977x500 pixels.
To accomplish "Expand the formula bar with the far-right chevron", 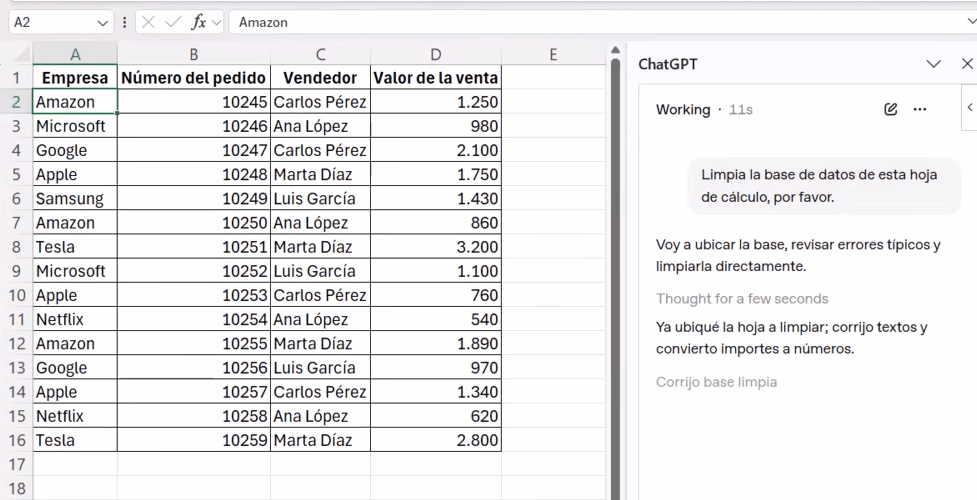I will [971, 22].
